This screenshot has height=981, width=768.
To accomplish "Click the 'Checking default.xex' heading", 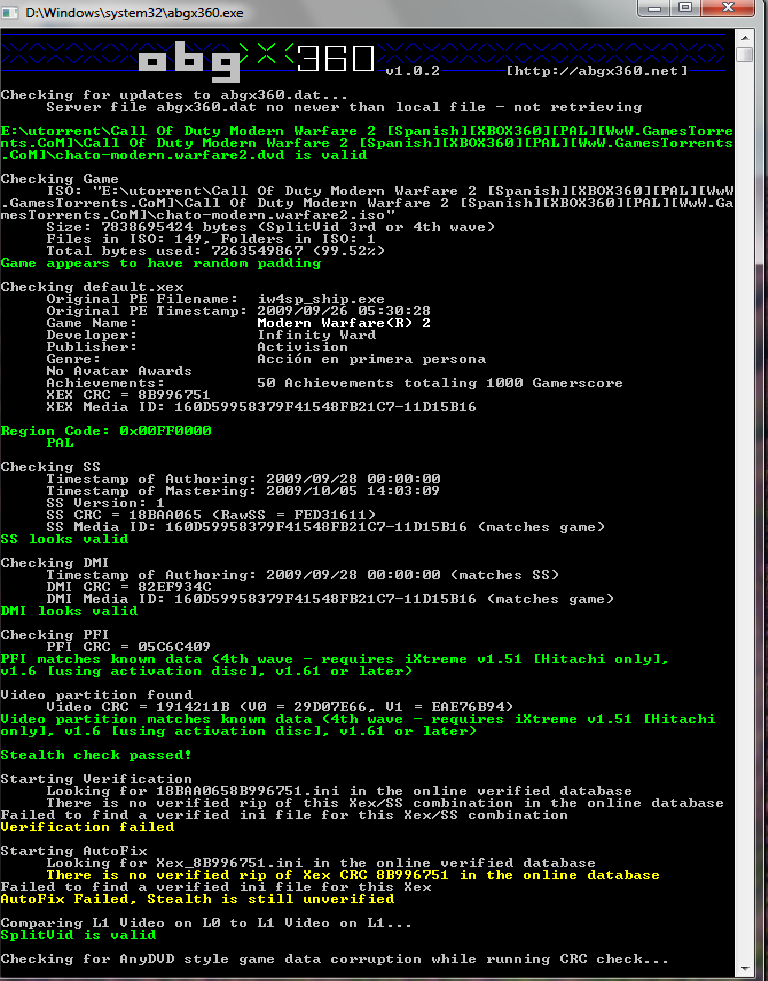I will [x=92, y=287].
